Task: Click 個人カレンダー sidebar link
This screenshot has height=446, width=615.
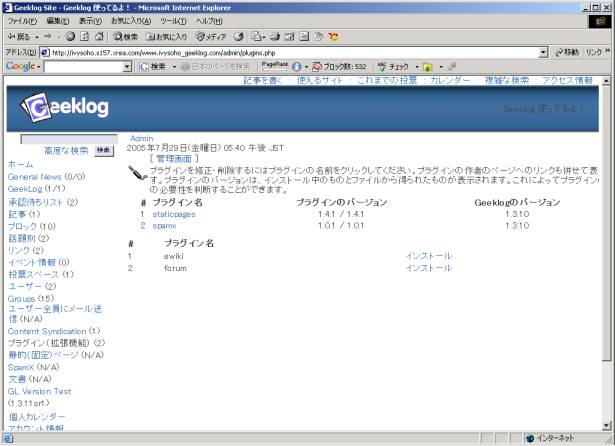Action: [37, 417]
